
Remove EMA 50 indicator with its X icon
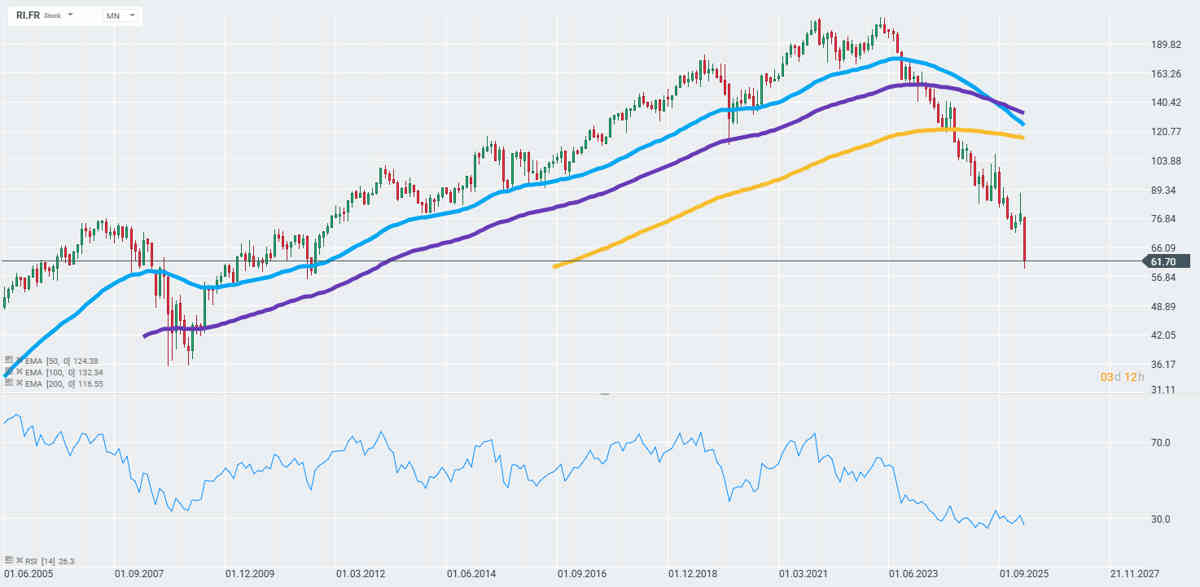pyautogui.click(x=18, y=360)
